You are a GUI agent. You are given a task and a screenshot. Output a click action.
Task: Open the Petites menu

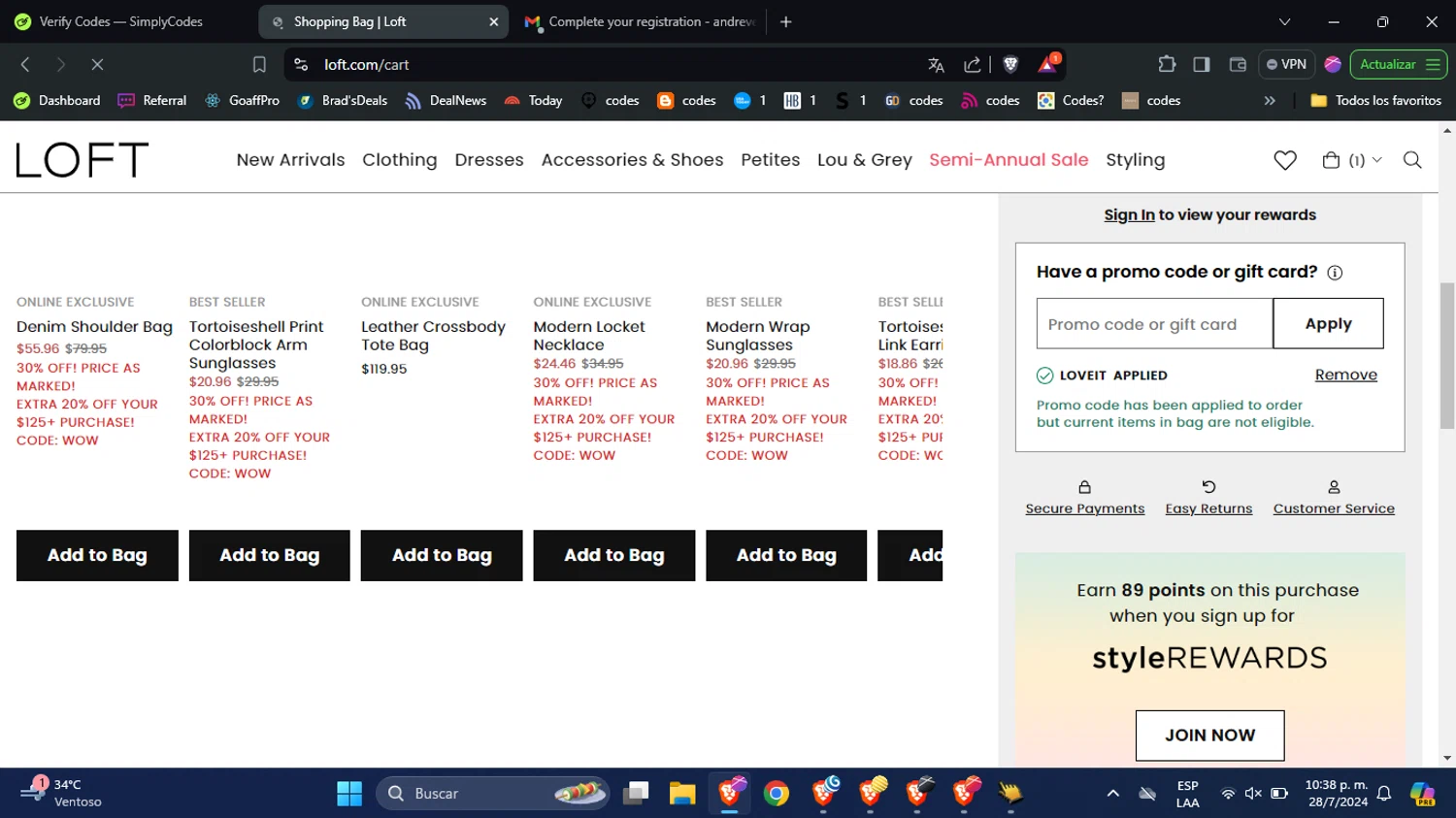(x=770, y=160)
